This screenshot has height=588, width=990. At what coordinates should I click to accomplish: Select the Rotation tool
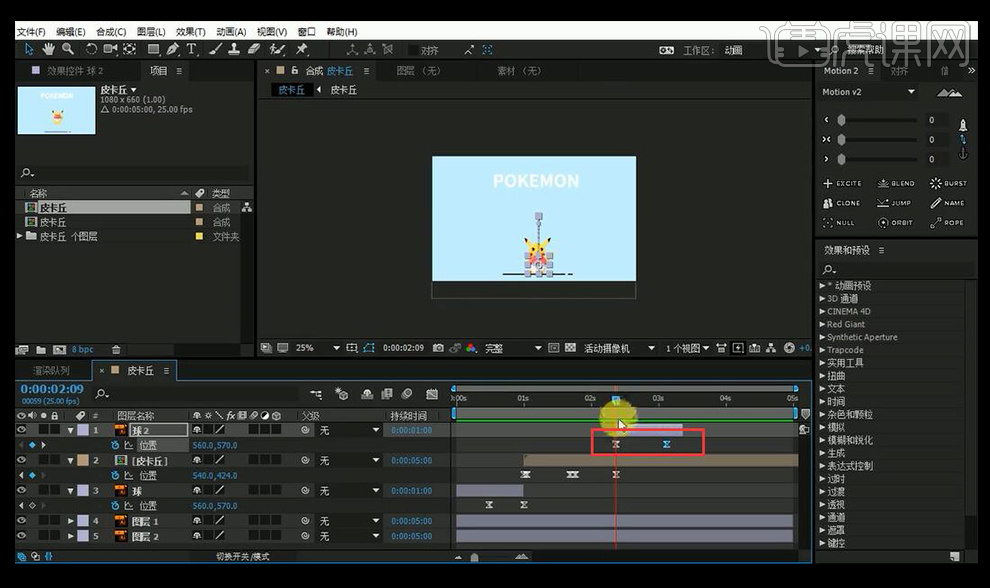91,49
